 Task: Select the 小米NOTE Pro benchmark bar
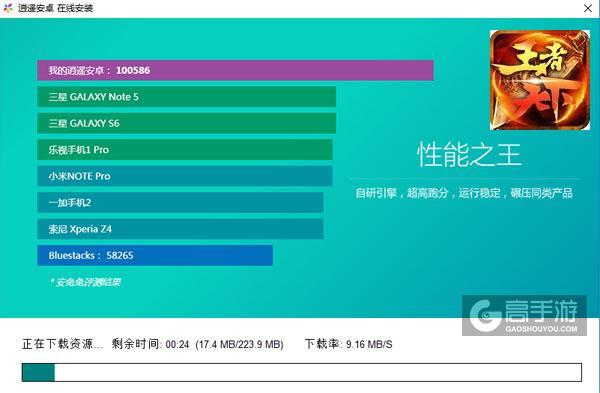coord(185,176)
